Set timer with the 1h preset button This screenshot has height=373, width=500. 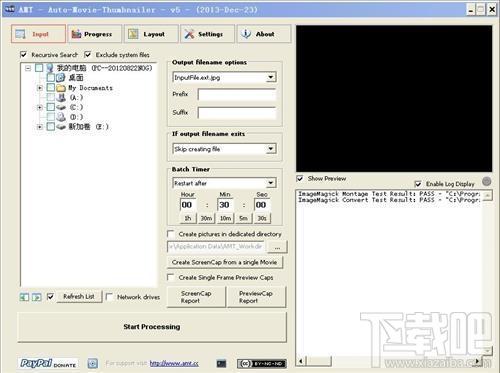click(x=188, y=218)
